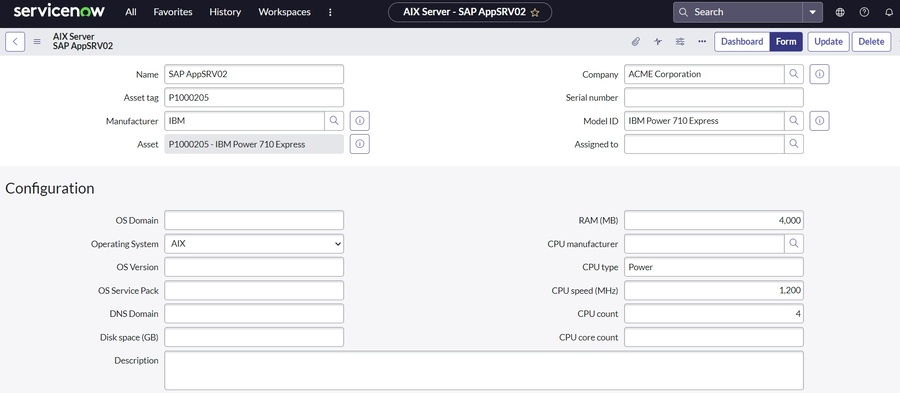The width and height of the screenshot is (900, 393).
Task: Open more options ellipsis in form header
Action: pos(702,42)
